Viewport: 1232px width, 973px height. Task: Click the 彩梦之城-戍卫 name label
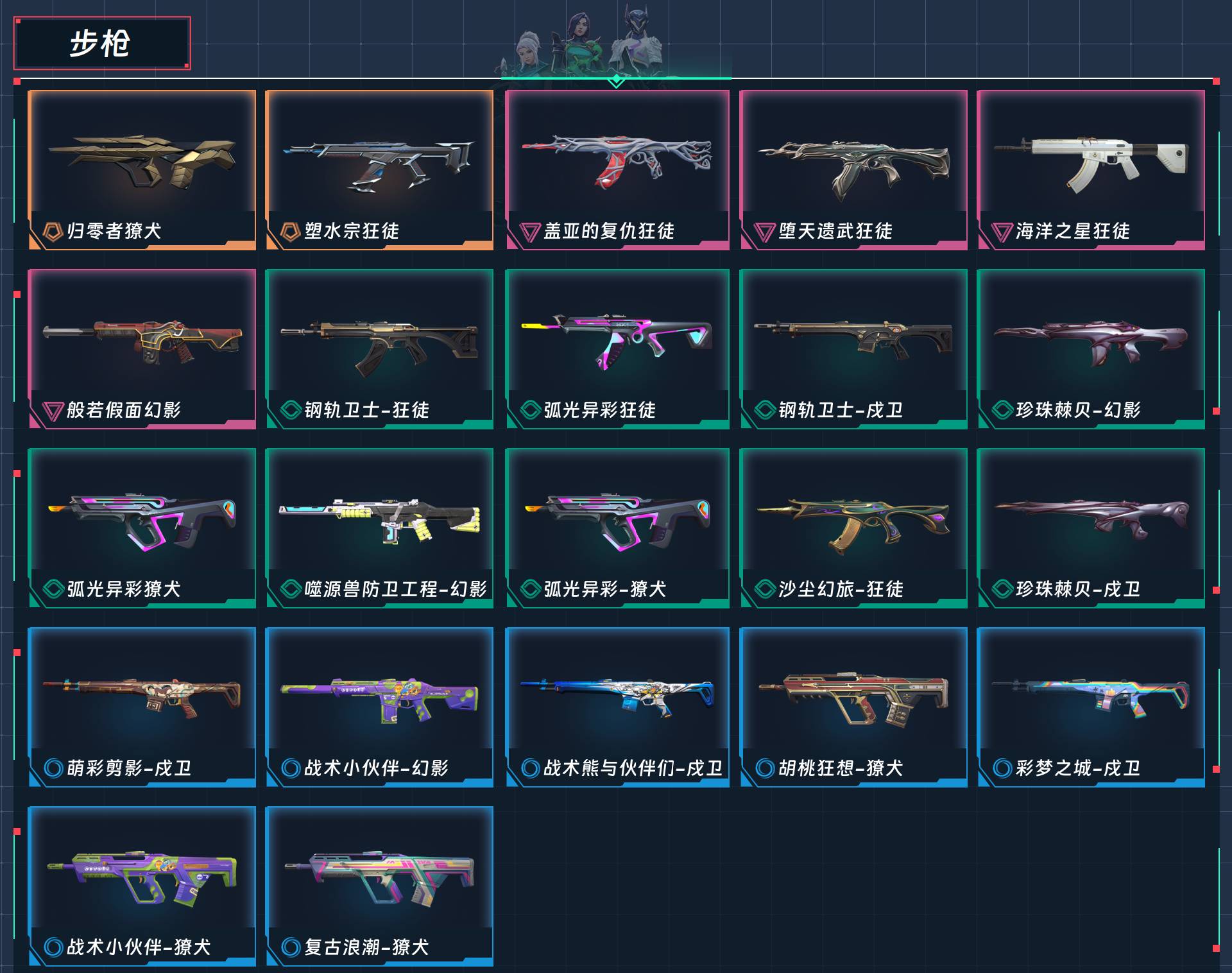coord(1078,768)
